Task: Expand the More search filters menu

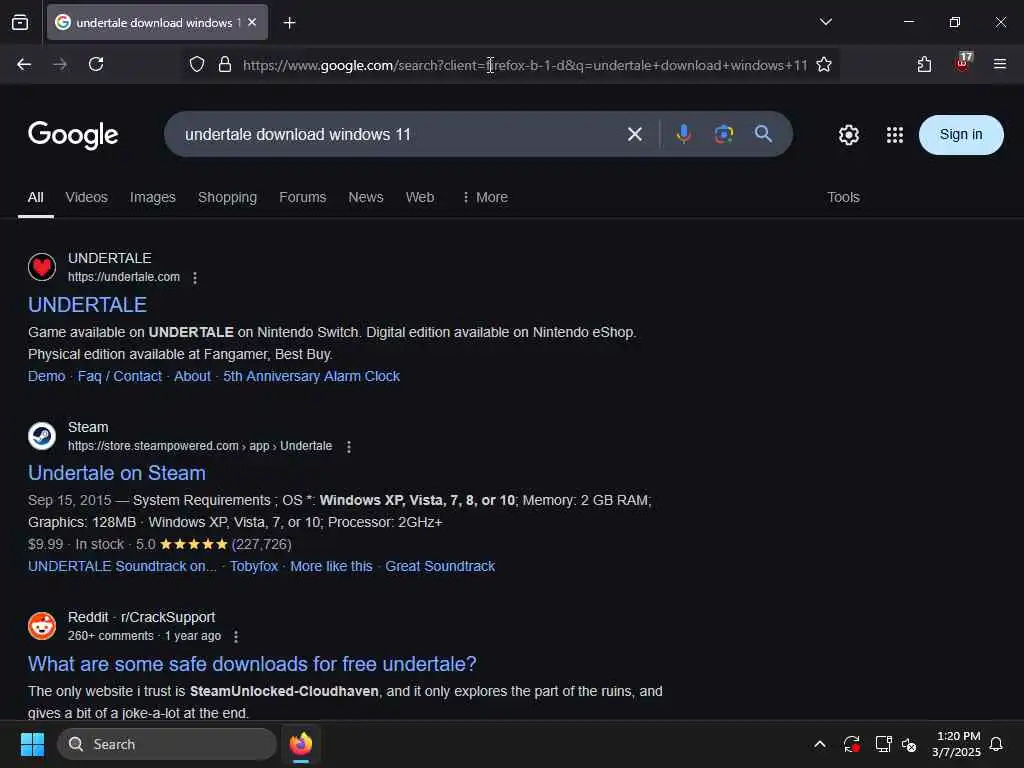Action: 485,197
